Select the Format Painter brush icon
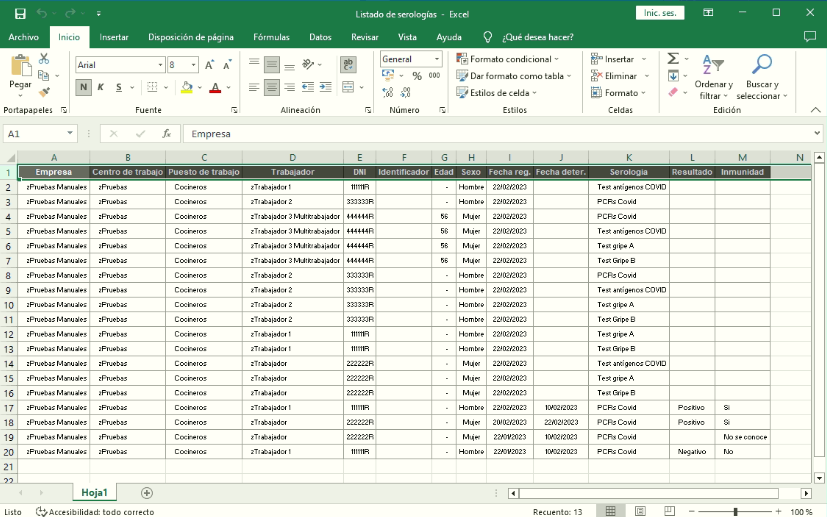Screen dimensions: 827x517 pos(43,90)
